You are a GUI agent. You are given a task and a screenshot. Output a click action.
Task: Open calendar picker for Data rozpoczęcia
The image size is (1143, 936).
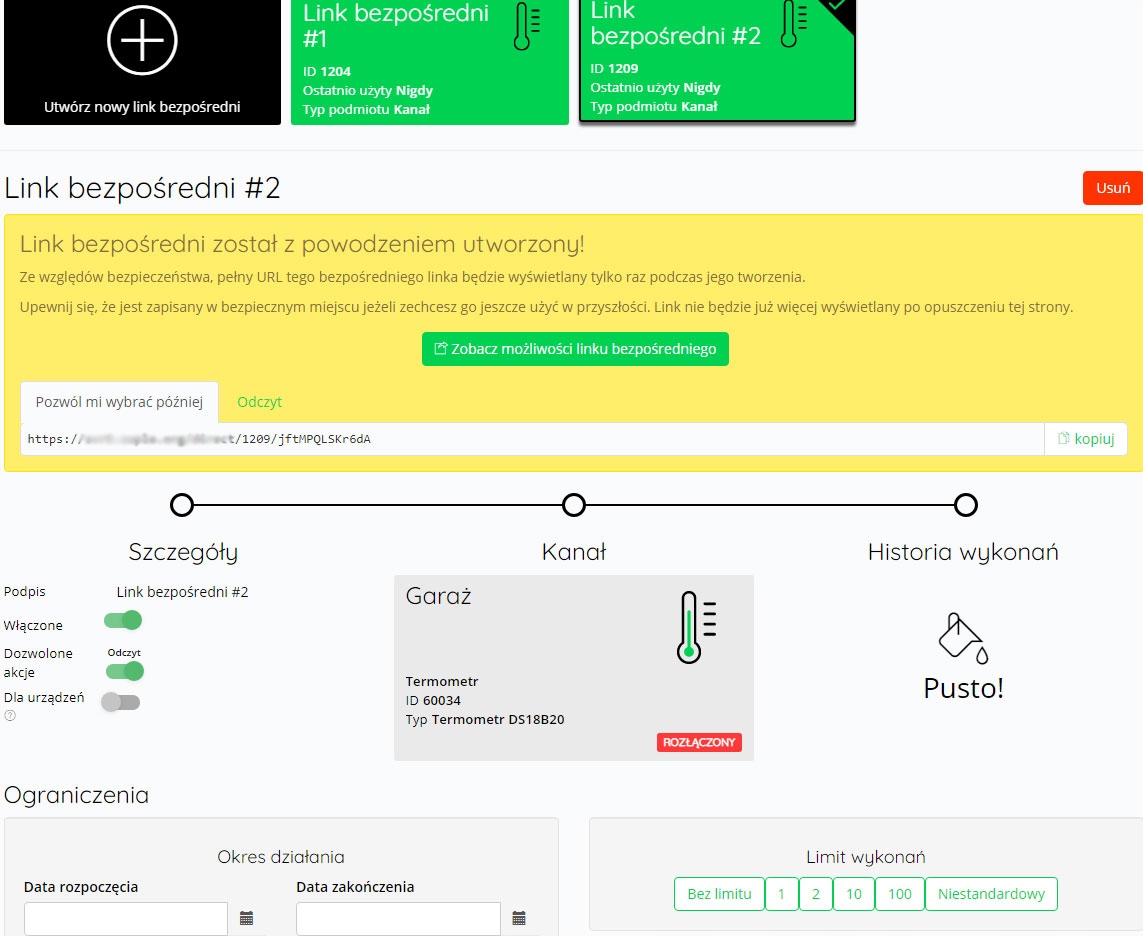click(246, 919)
